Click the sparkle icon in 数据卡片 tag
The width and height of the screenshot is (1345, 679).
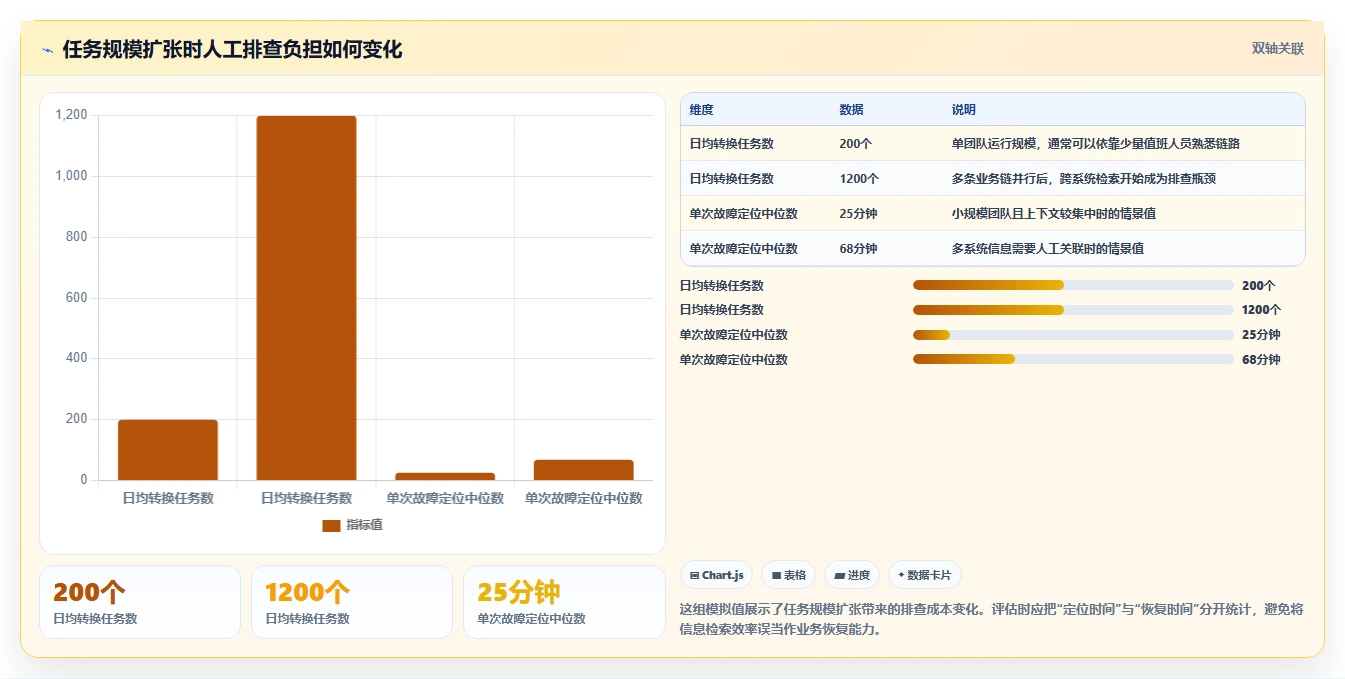(x=901, y=575)
